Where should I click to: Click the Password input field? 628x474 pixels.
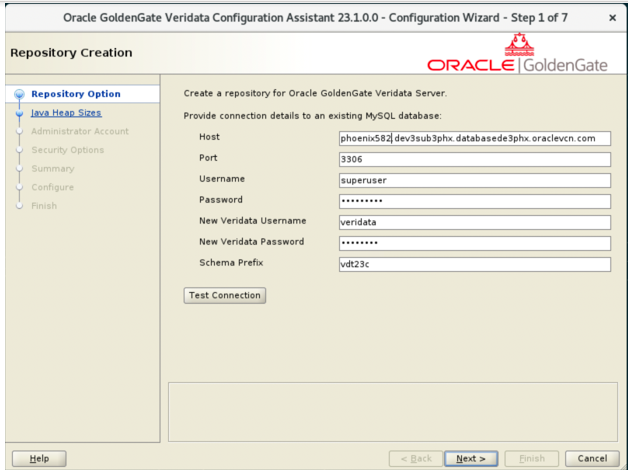[x=475, y=201]
